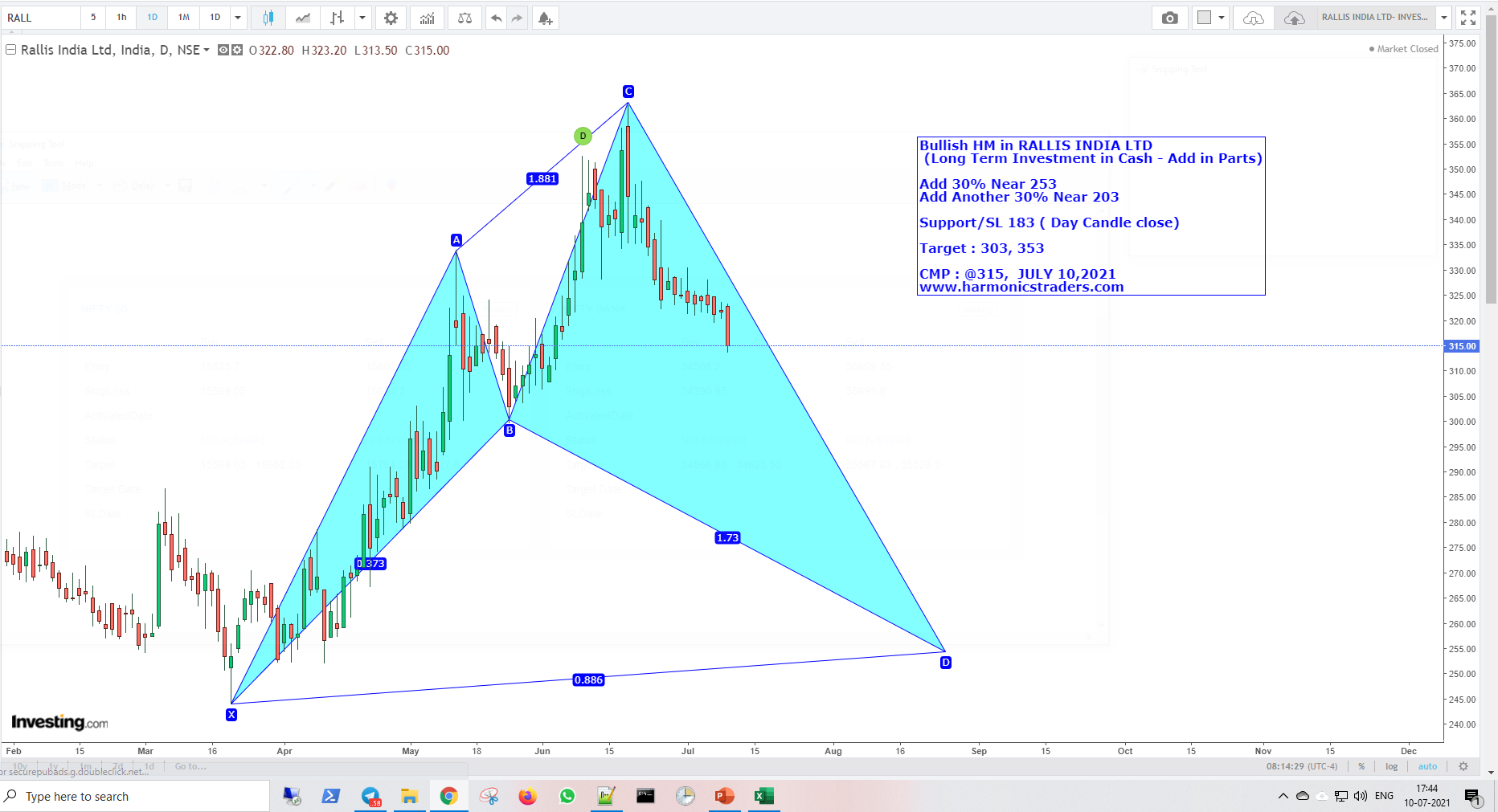
Task: Open layout square selector dropdown
Action: point(1210,18)
